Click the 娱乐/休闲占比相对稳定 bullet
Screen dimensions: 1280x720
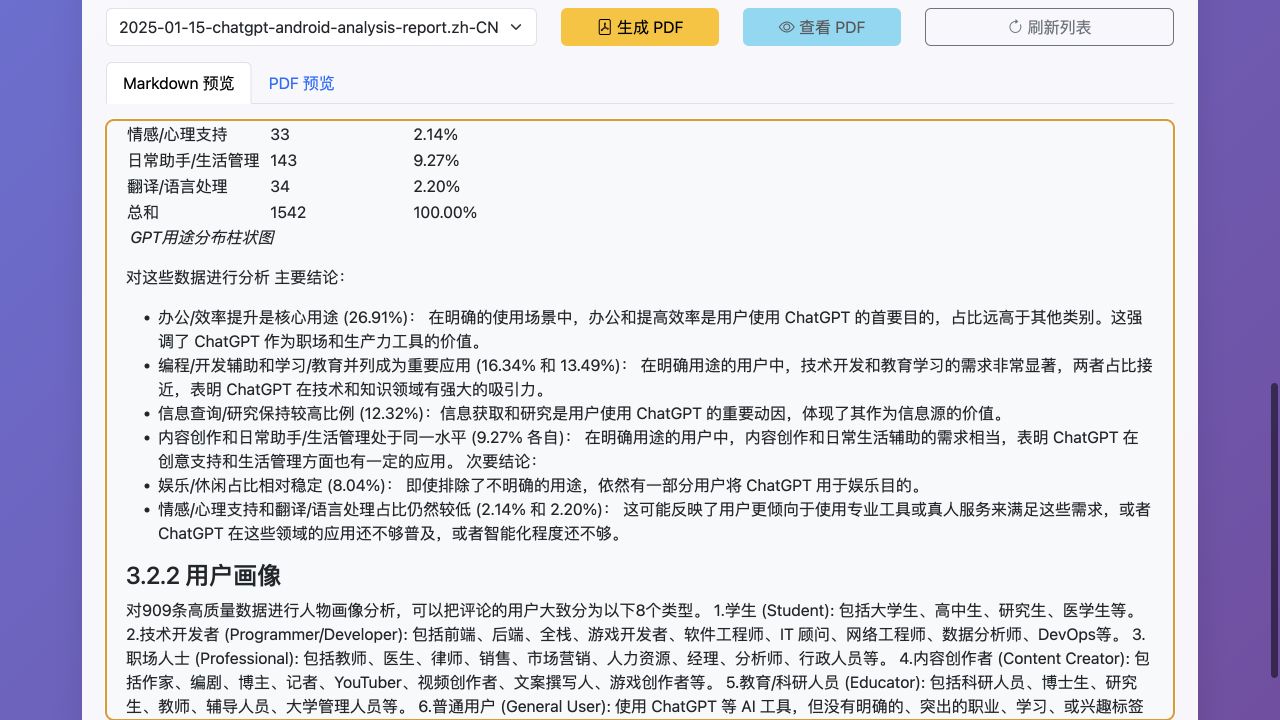(540, 485)
